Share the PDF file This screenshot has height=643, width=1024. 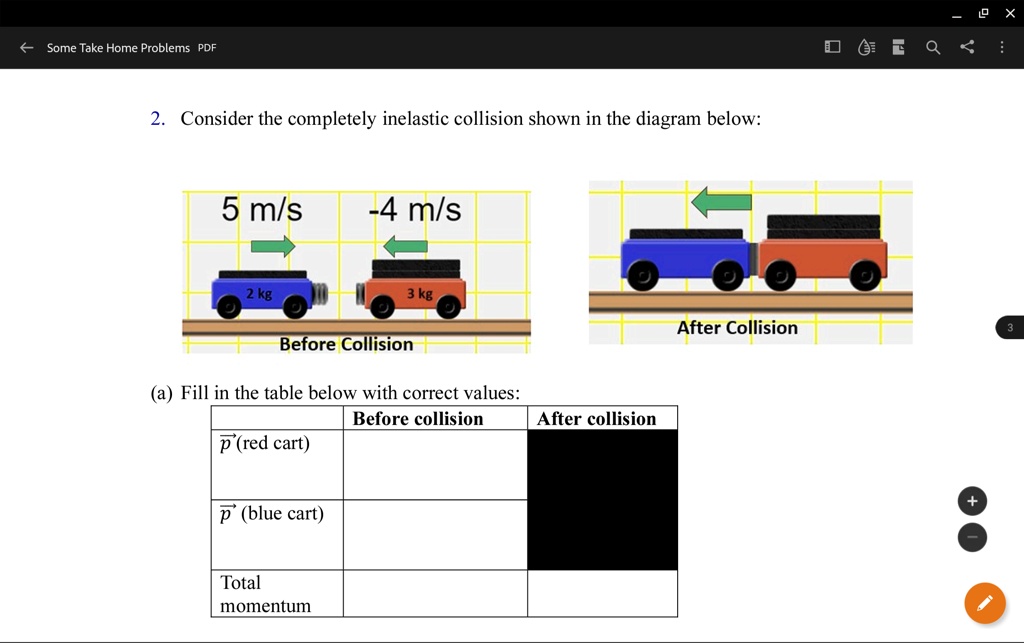(967, 47)
